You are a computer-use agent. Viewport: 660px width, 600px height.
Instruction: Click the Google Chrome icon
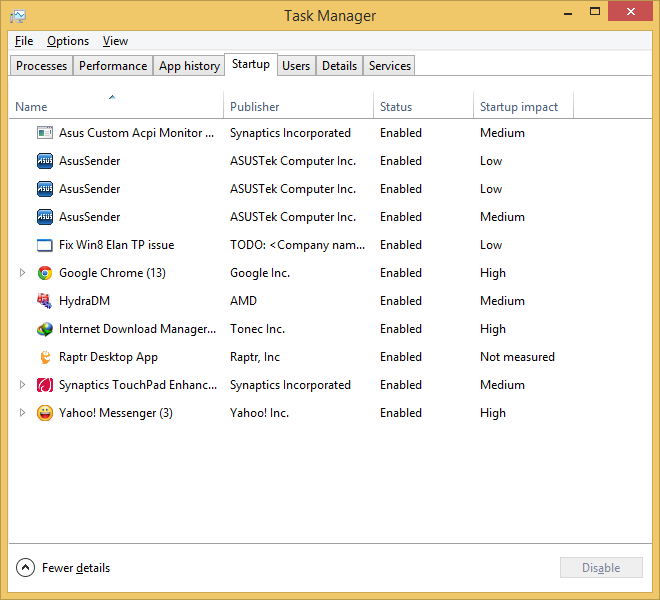pyautogui.click(x=45, y=273)
